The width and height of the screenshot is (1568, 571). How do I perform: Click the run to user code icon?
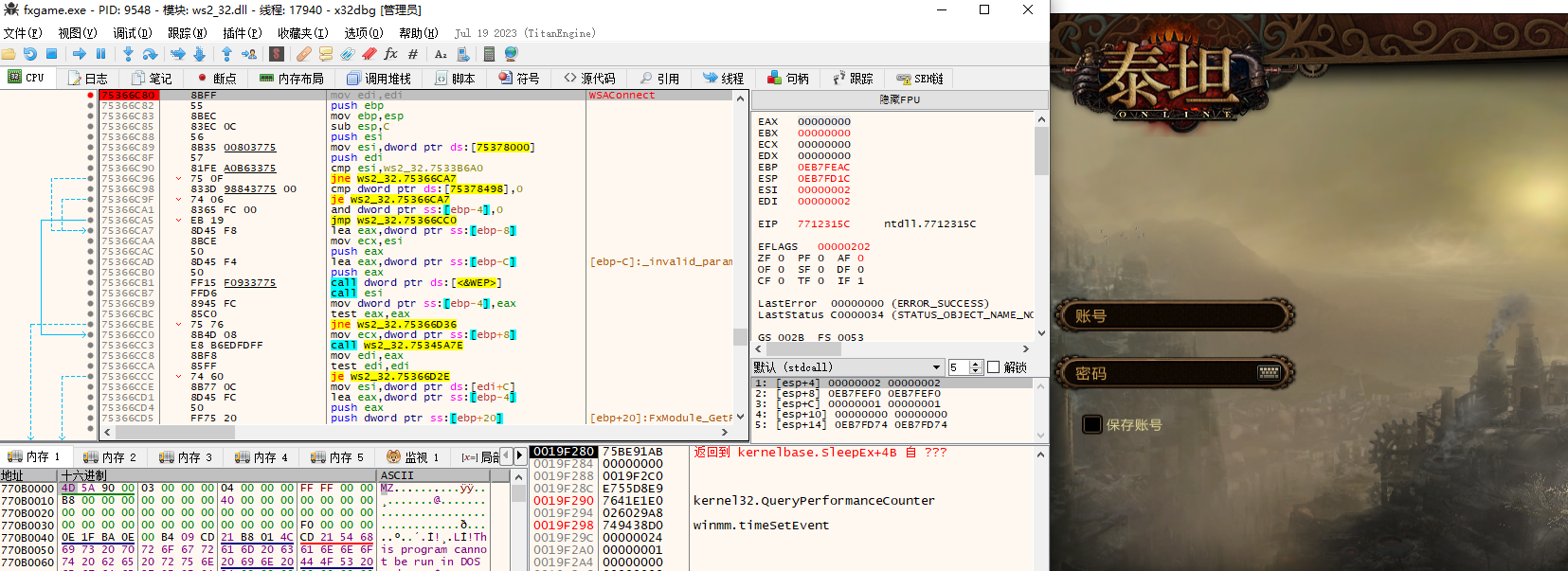click(x=249, y=54)
